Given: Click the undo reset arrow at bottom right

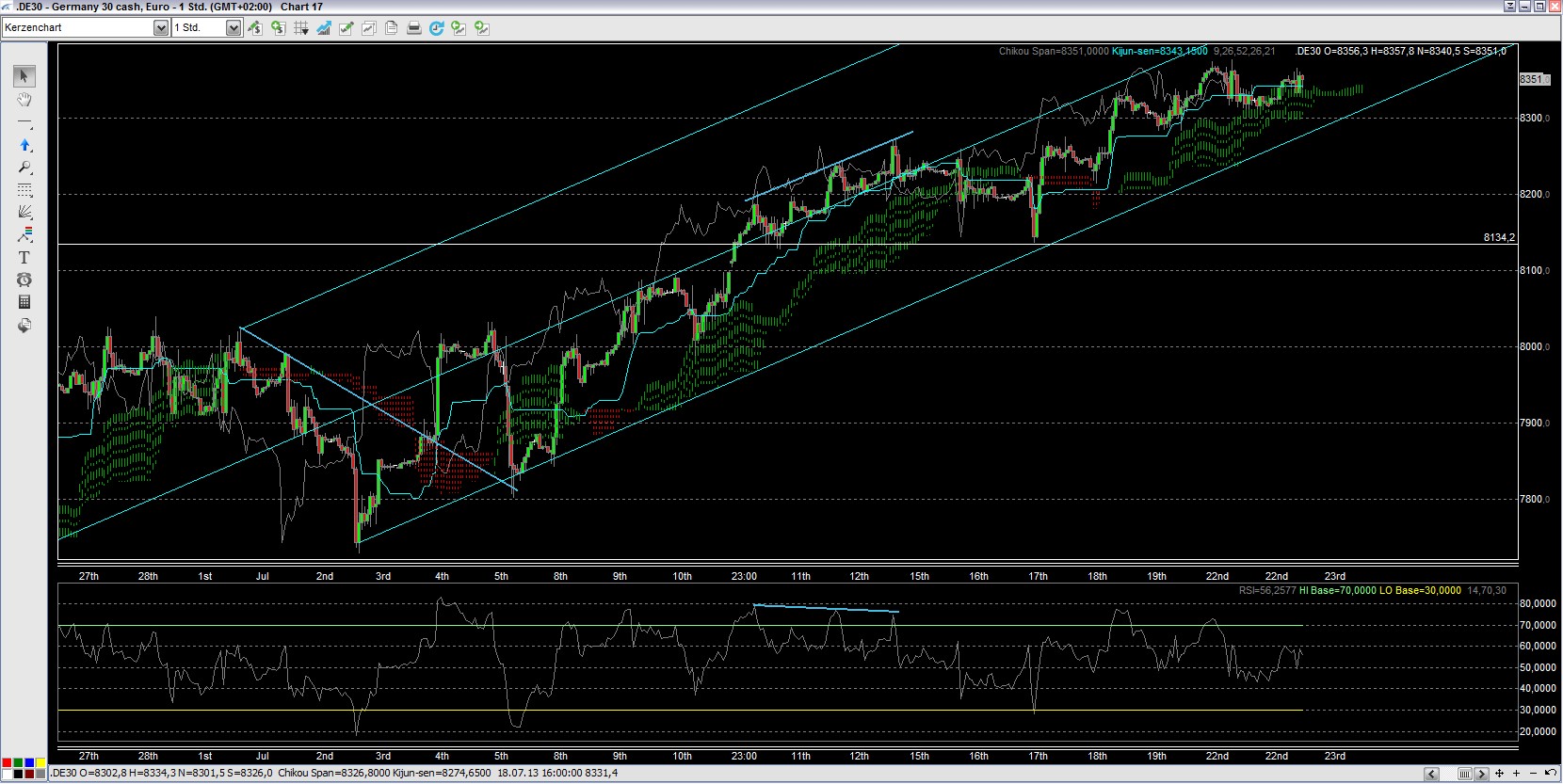Looking at the screenshot, I should click(x=1550, y=774).
